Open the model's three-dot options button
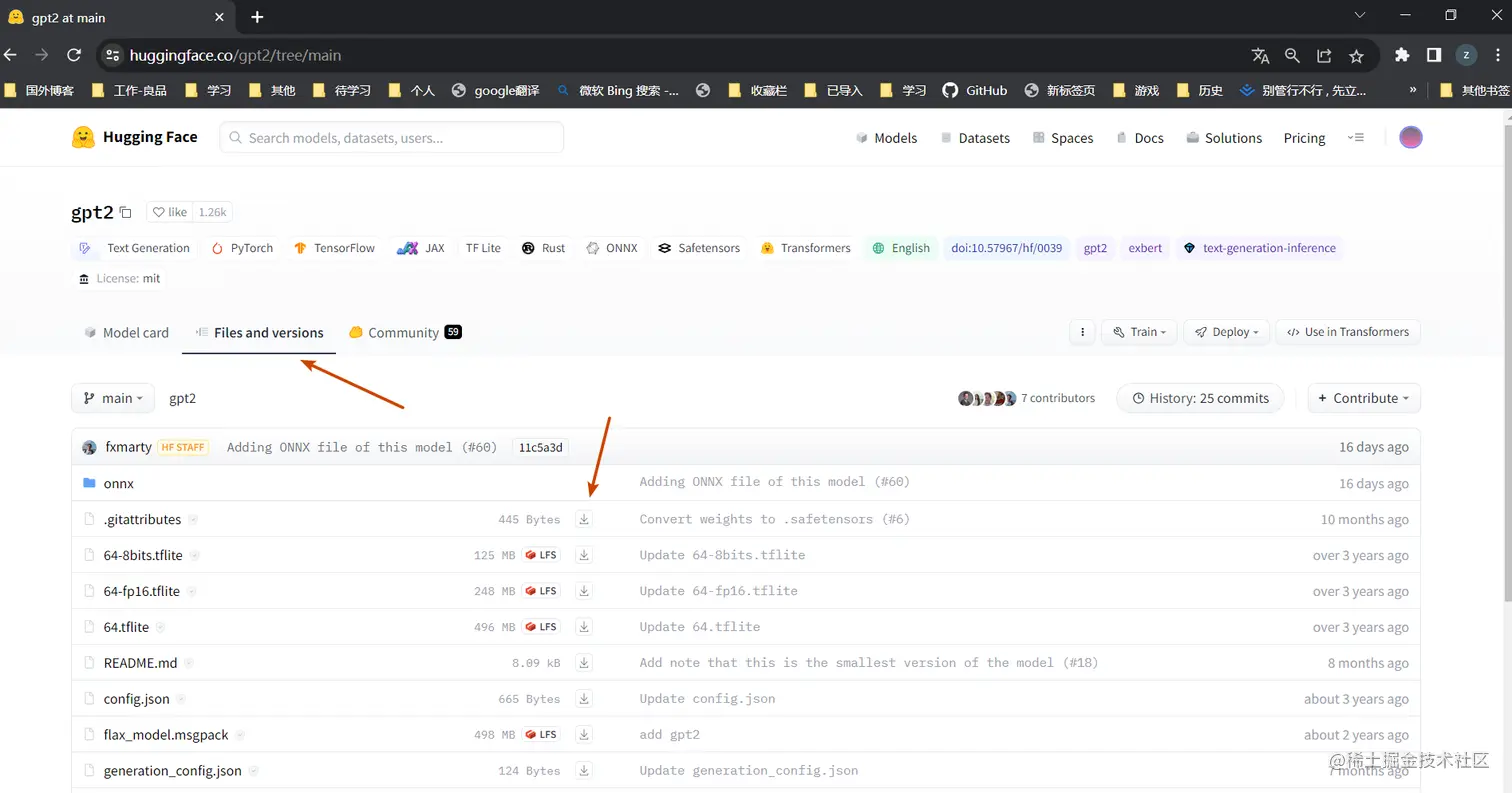Image resolution: width=1512 pixels, height=793 pixels. pyautogui.click(x=1081, y=332)
